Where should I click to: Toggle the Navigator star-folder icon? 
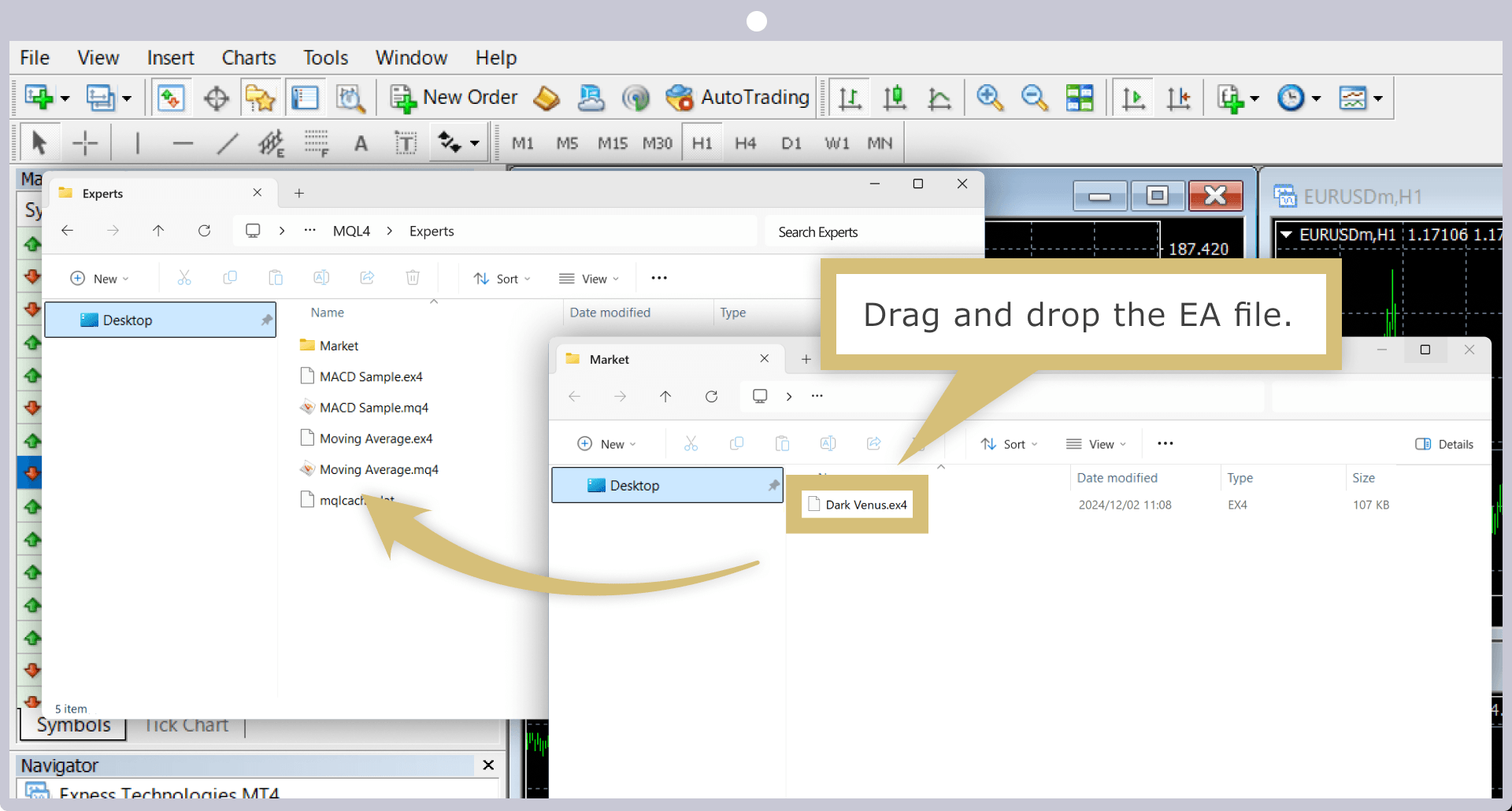[260, 98]
